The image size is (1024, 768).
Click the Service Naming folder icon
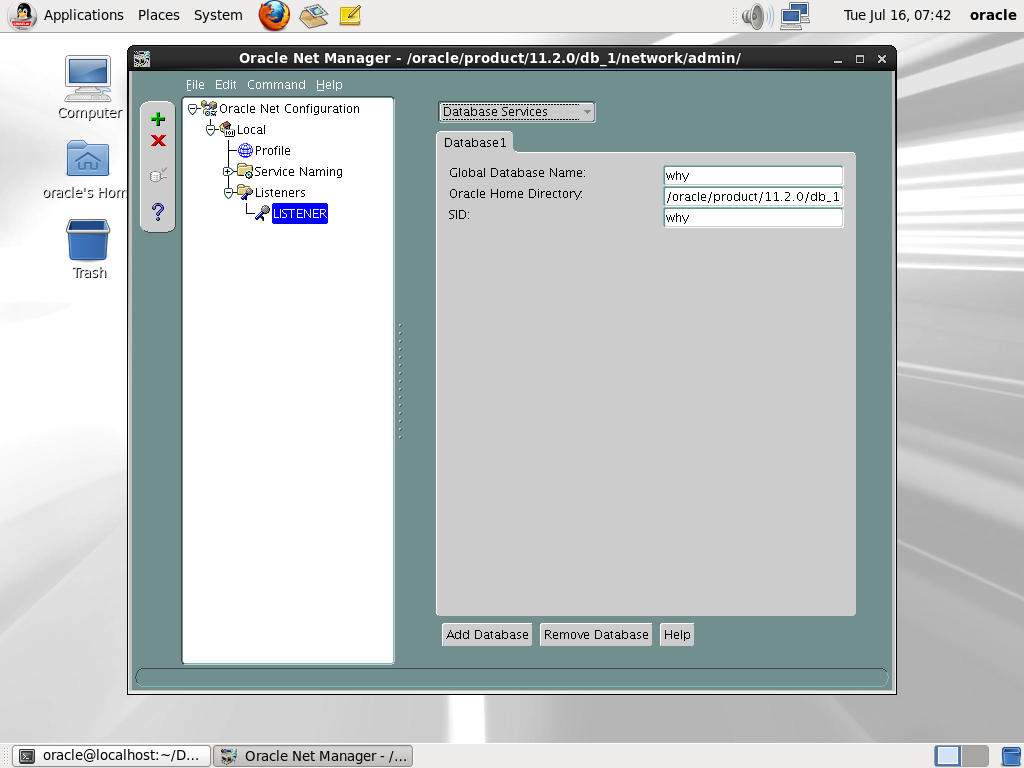click(245, 172)
